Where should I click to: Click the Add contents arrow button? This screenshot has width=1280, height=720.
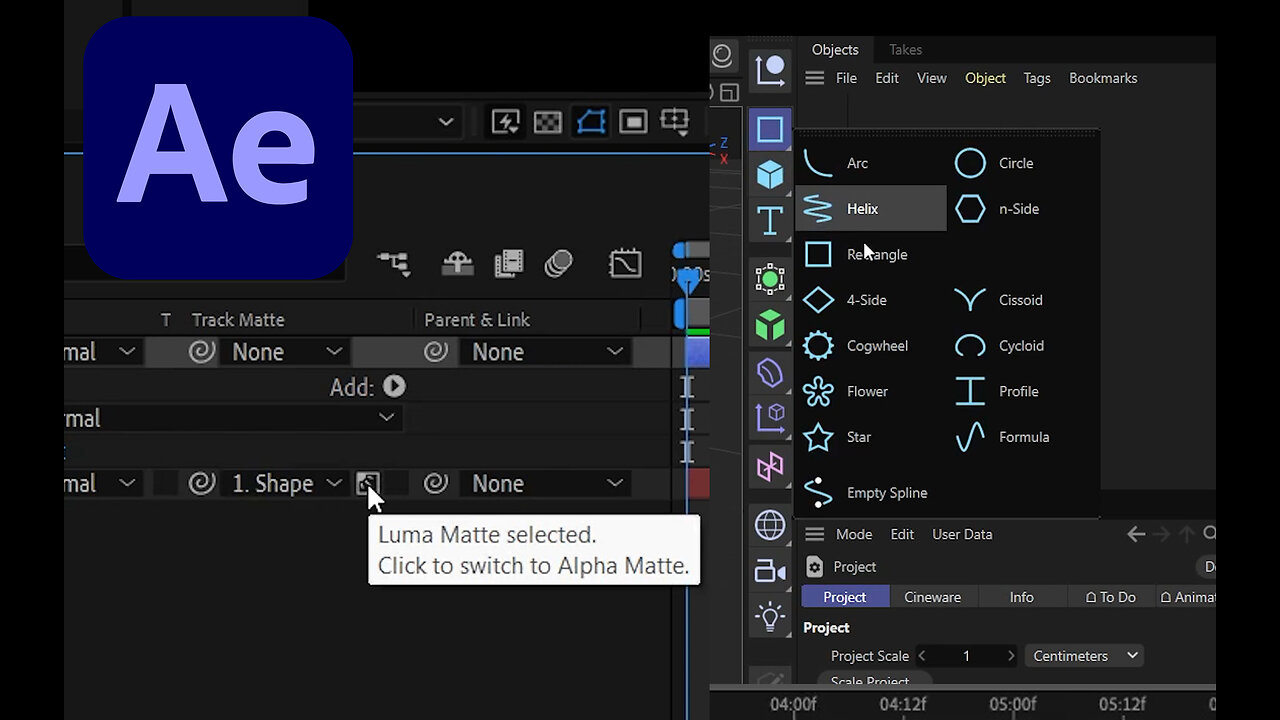[394, 386]
